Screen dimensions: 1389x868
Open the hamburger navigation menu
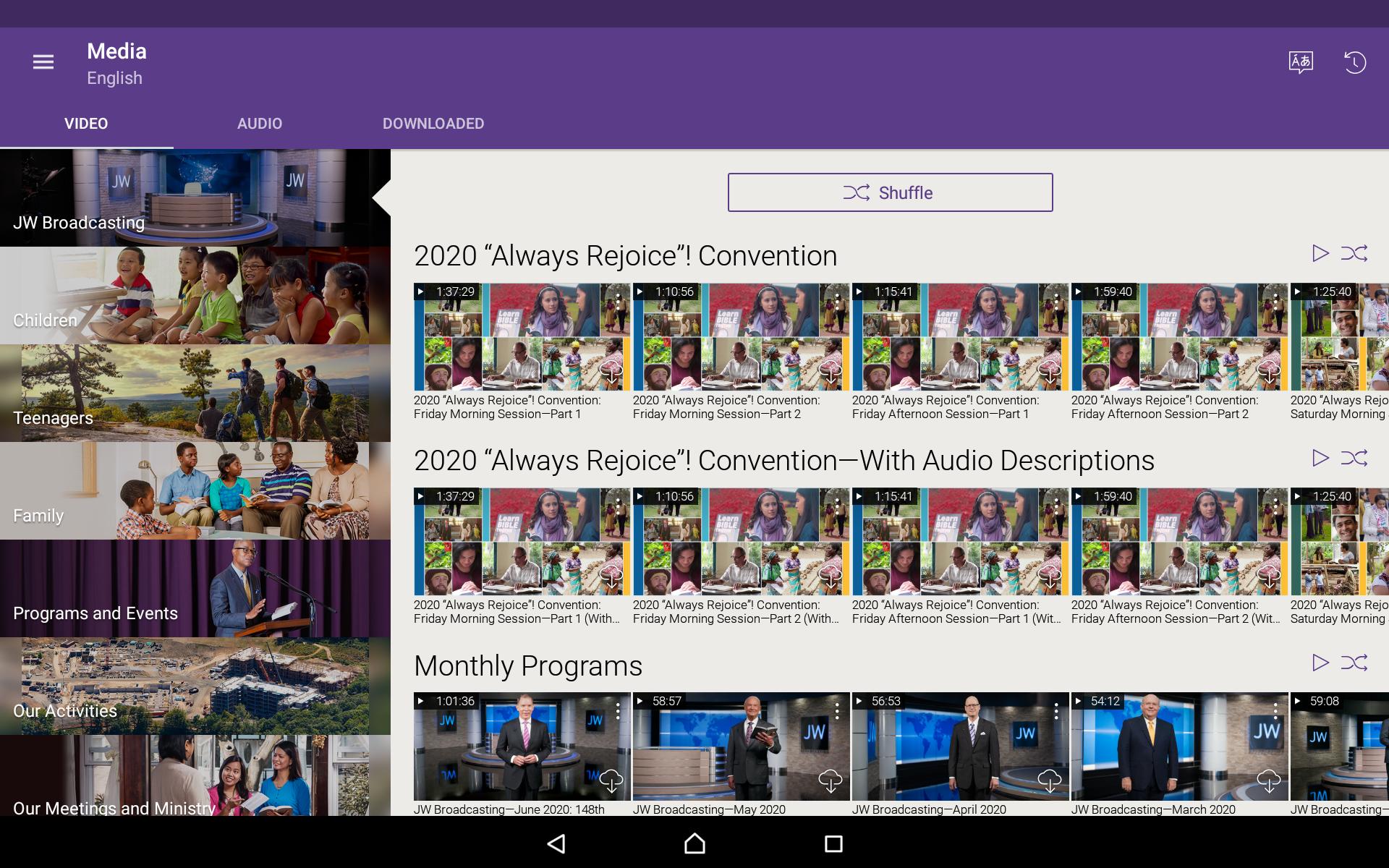[43, 62]
